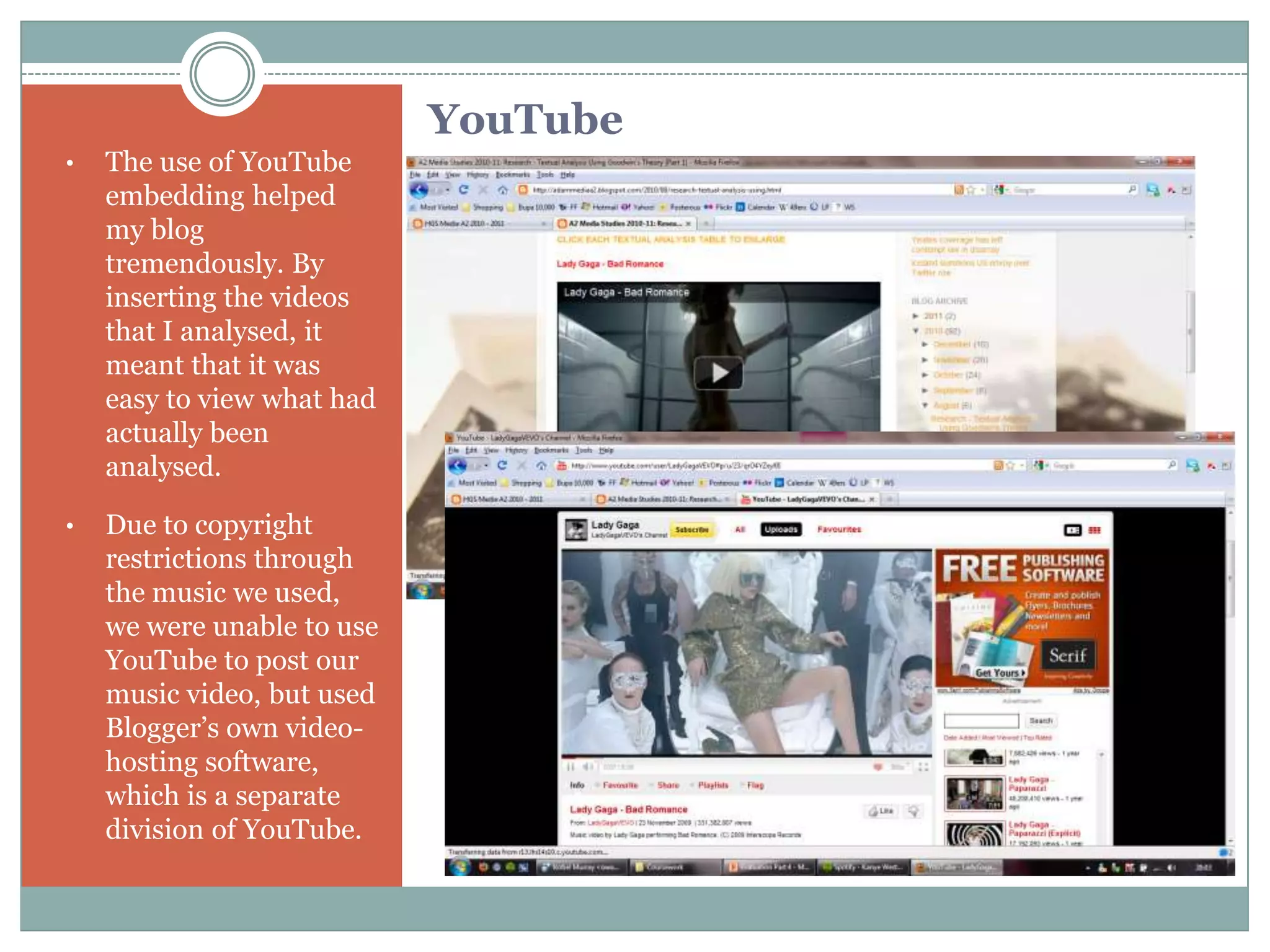Open Tools menu in the YouTube Firefox window
Viewport: 1270px width, 952px height.
click(x=584, y=450)
